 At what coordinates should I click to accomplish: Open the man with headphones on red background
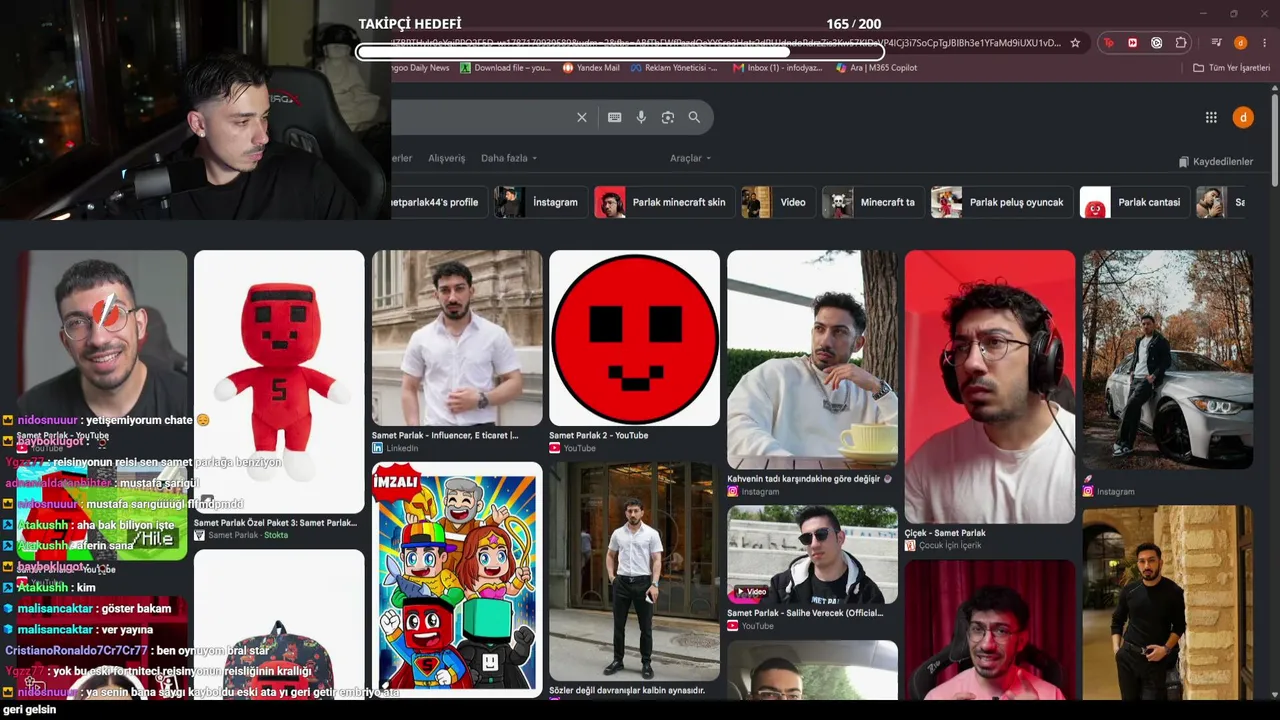(x=990, y=386)
